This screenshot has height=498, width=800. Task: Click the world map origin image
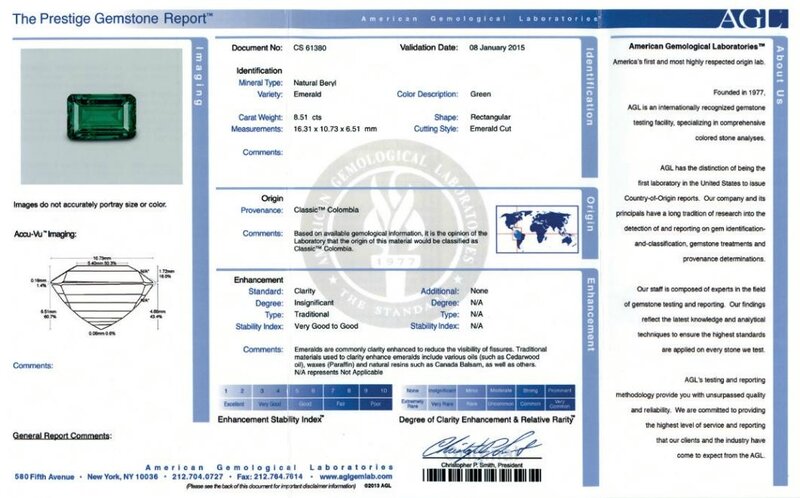coord(538,229)
